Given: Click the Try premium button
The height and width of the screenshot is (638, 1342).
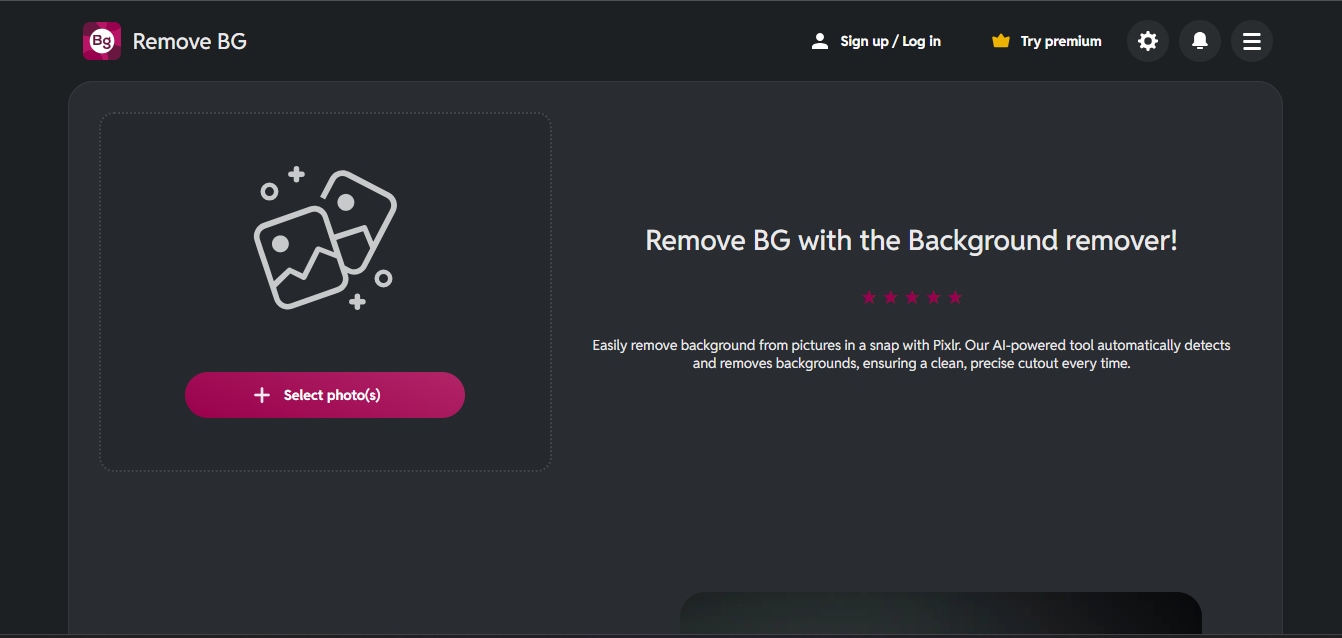Looking at the screenshot, I should coord(1046,41).
